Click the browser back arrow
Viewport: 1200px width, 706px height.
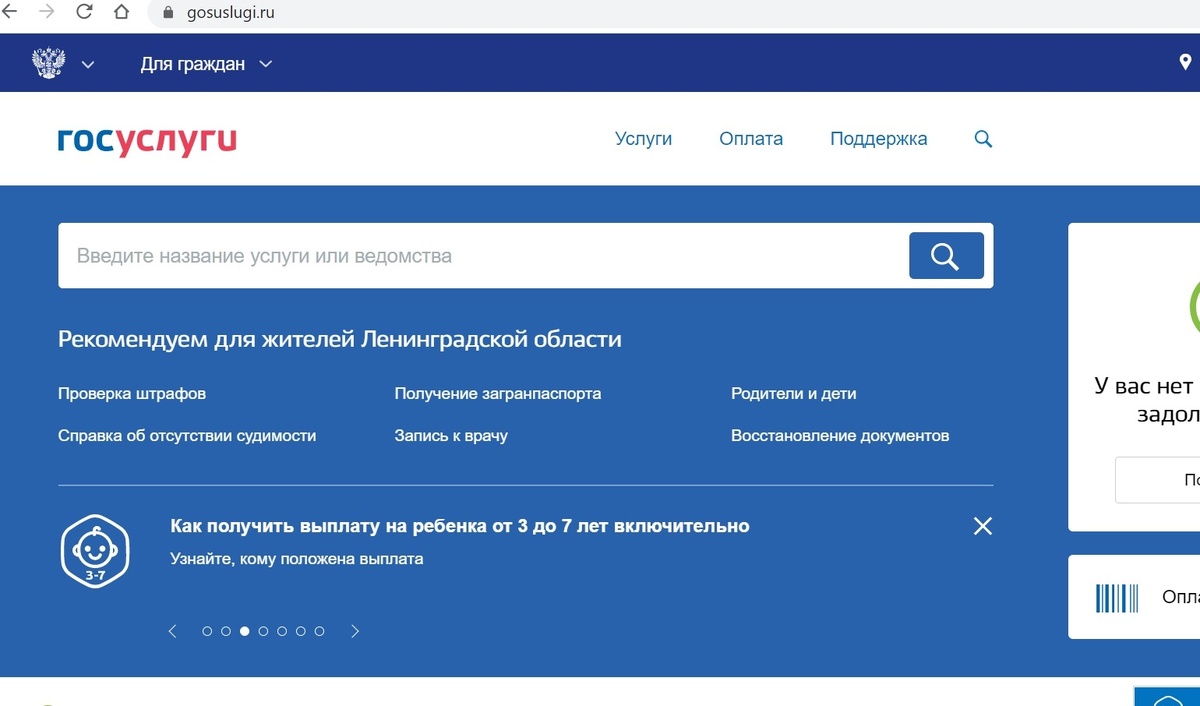click(9, 12)
